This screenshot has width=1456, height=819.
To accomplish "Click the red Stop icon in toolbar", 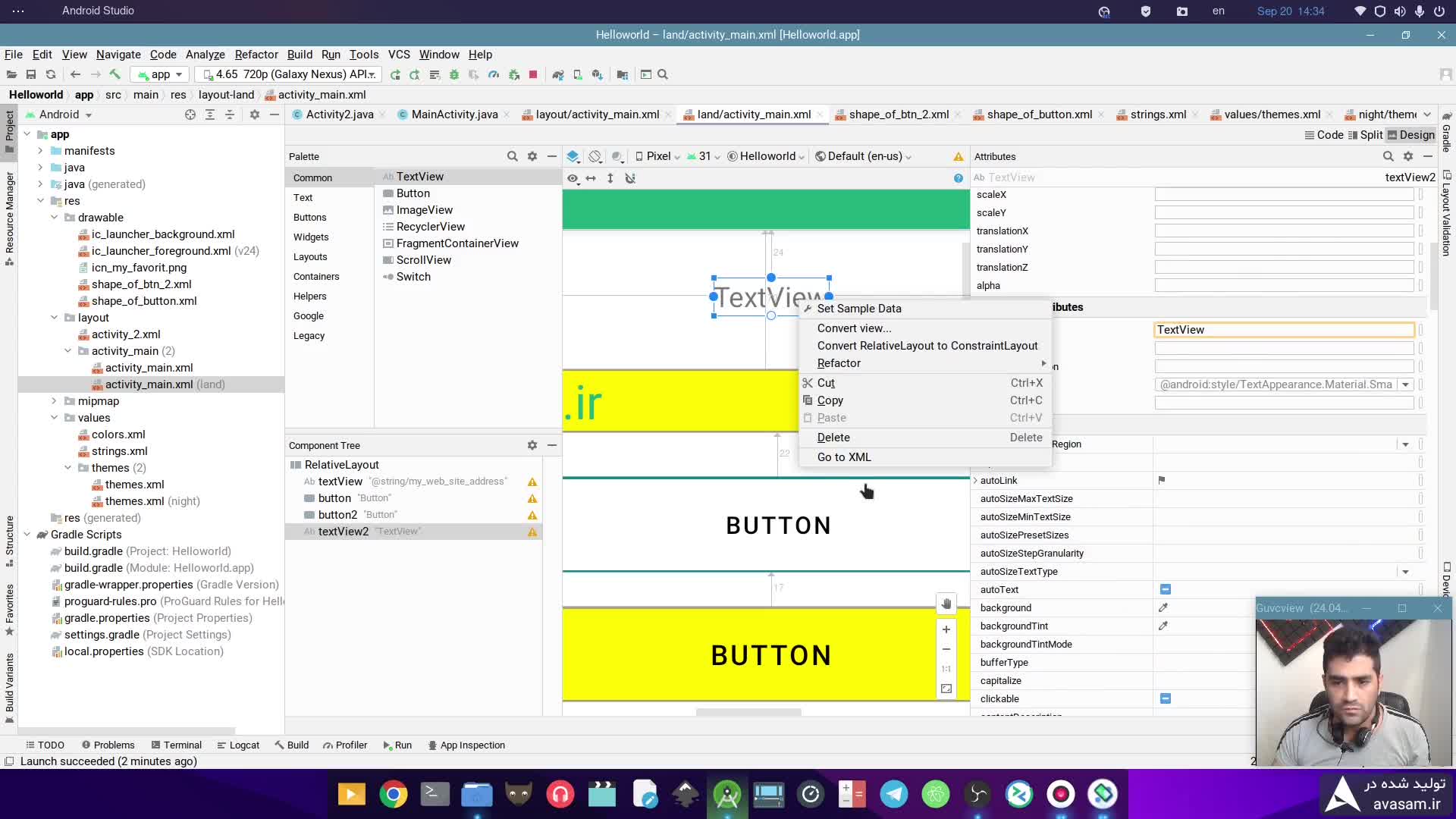I will pyautogui.click(x=533, y=74).
